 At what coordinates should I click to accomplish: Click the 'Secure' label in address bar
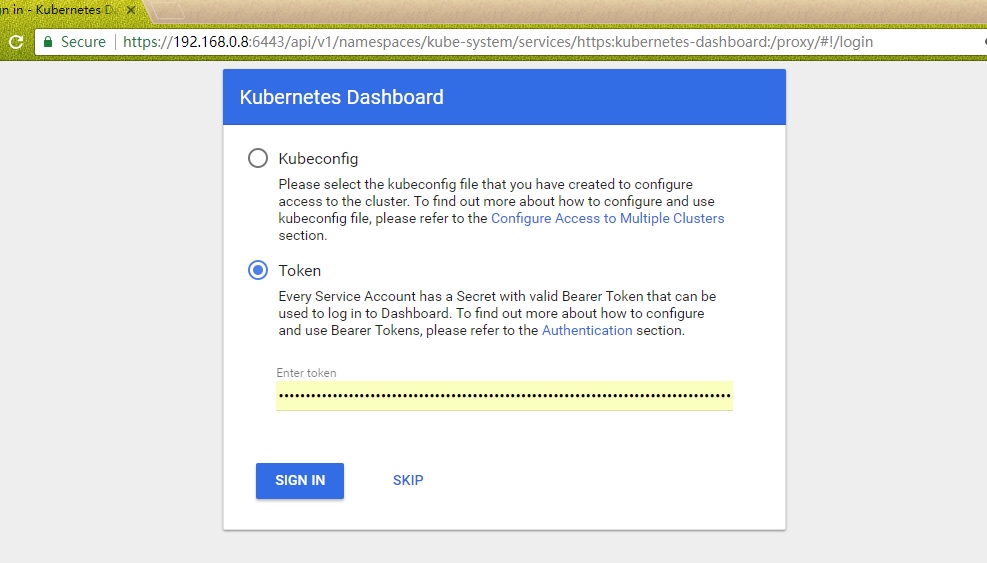pos(83,42)
